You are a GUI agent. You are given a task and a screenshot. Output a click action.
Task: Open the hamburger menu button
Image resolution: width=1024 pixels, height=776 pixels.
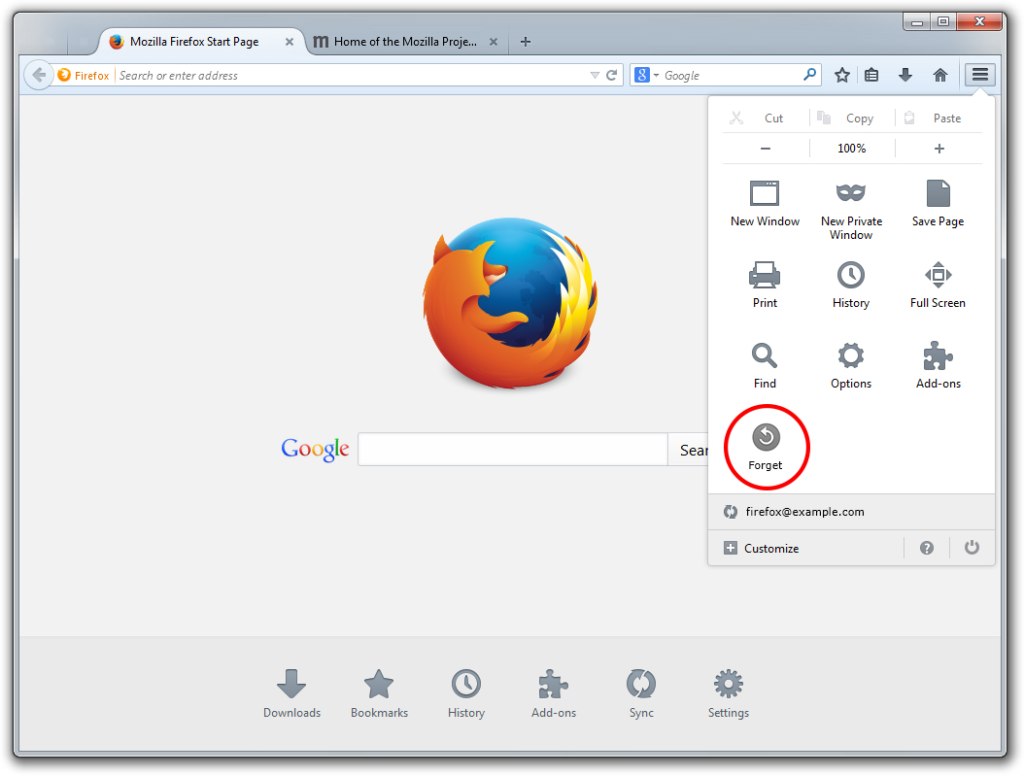(x=980, y=74)
